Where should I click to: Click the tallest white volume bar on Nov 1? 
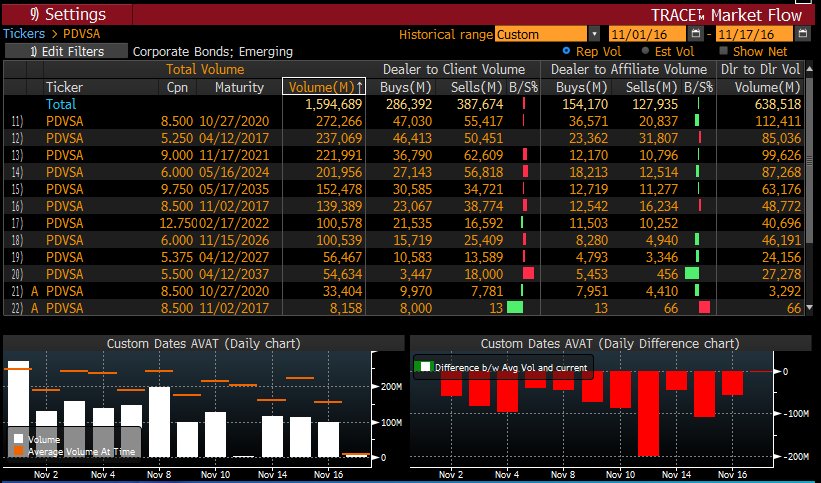(18, 409)
